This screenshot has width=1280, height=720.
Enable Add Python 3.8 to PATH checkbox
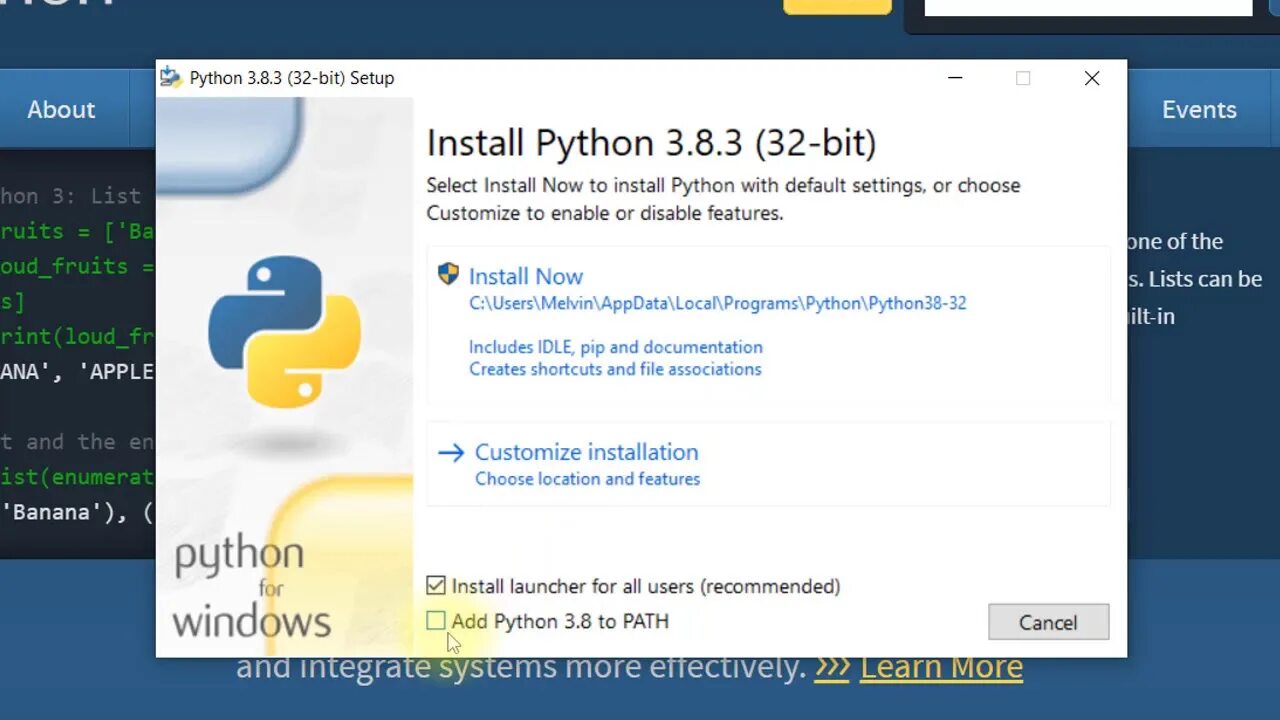pos(435,621)
